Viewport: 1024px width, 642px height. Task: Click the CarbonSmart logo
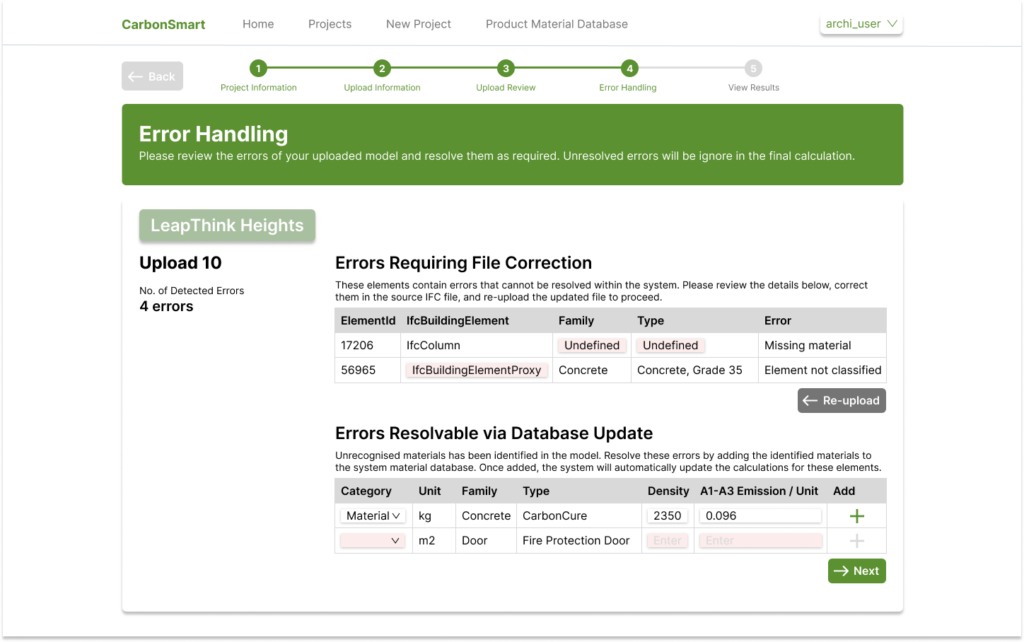(x=163, y=23)
